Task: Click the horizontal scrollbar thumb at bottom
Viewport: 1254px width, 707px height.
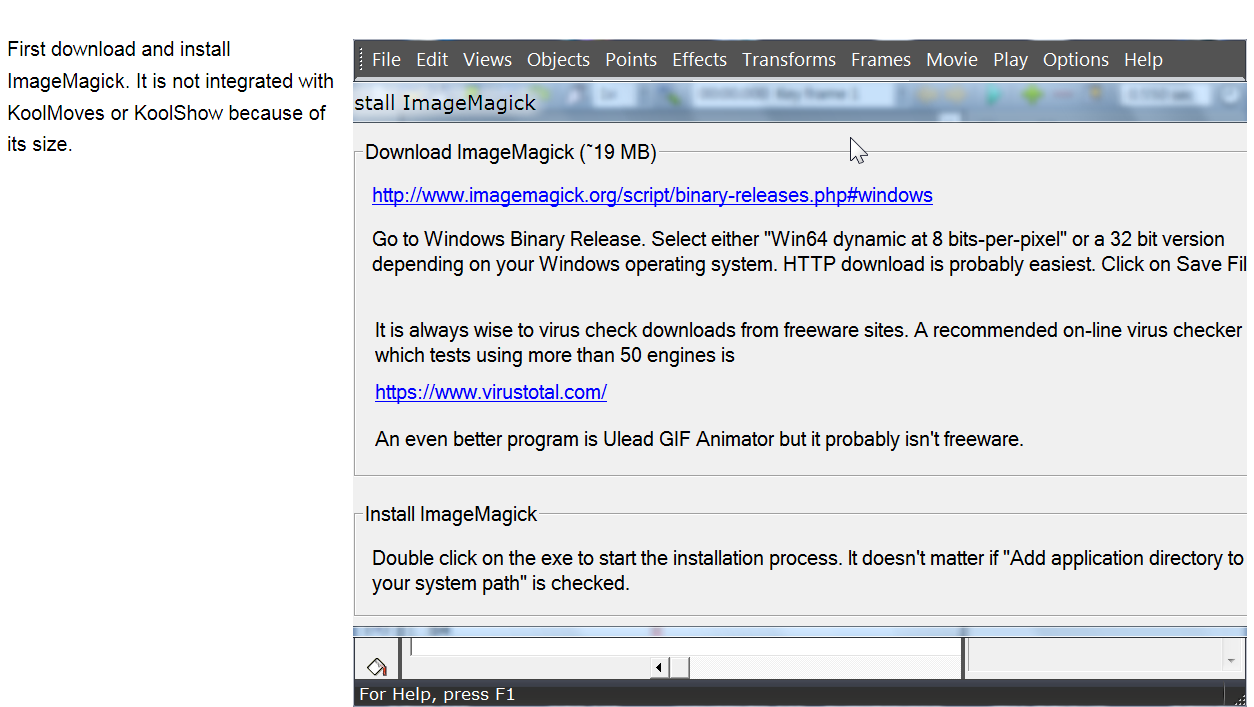Action: 679,667
